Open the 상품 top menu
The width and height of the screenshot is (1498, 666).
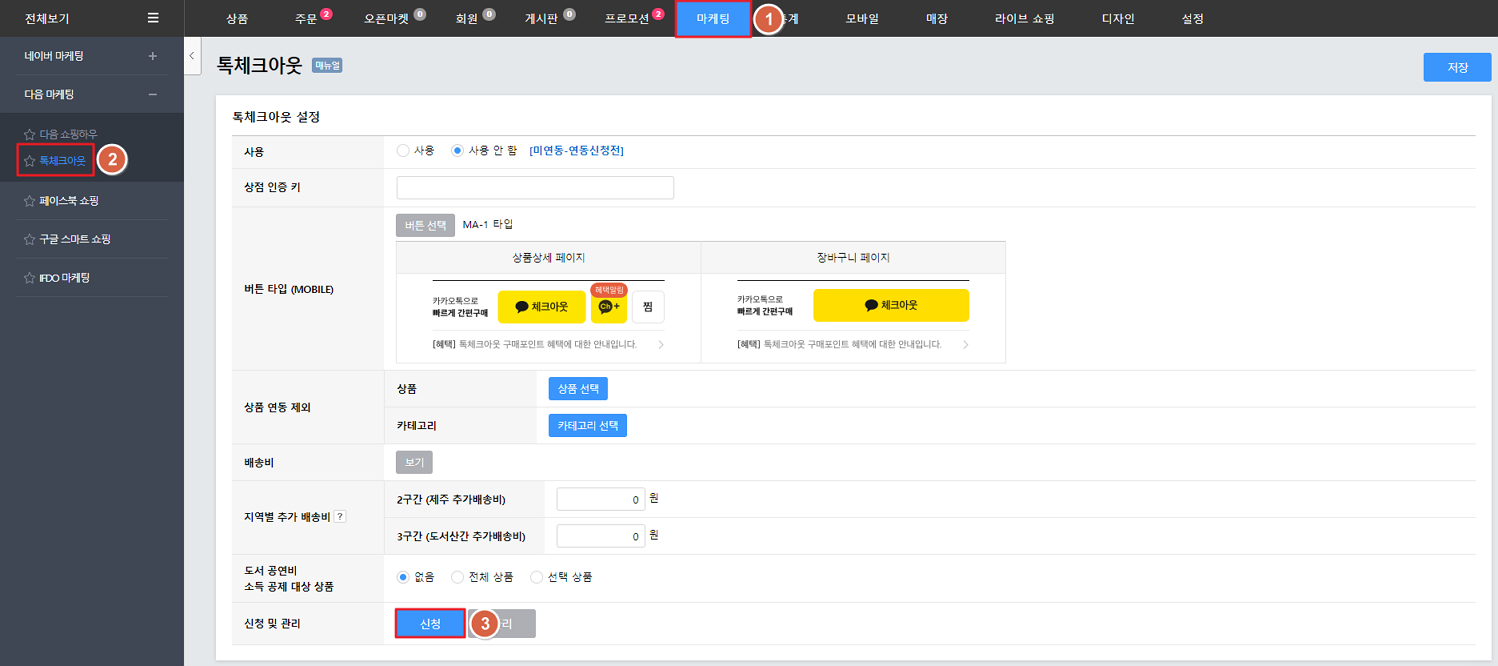click(x=238, y=19)
